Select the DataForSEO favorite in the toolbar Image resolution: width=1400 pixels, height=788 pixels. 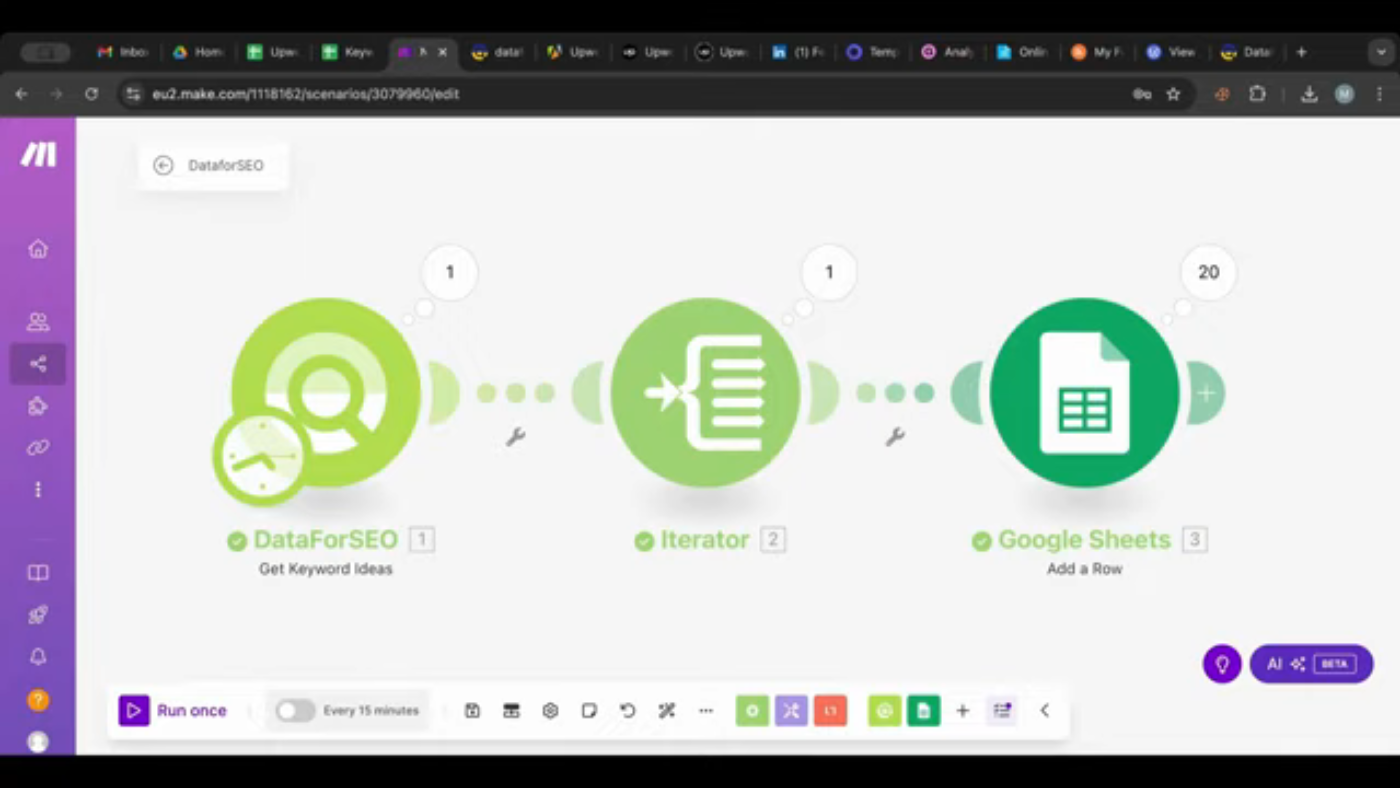point(884,711)
